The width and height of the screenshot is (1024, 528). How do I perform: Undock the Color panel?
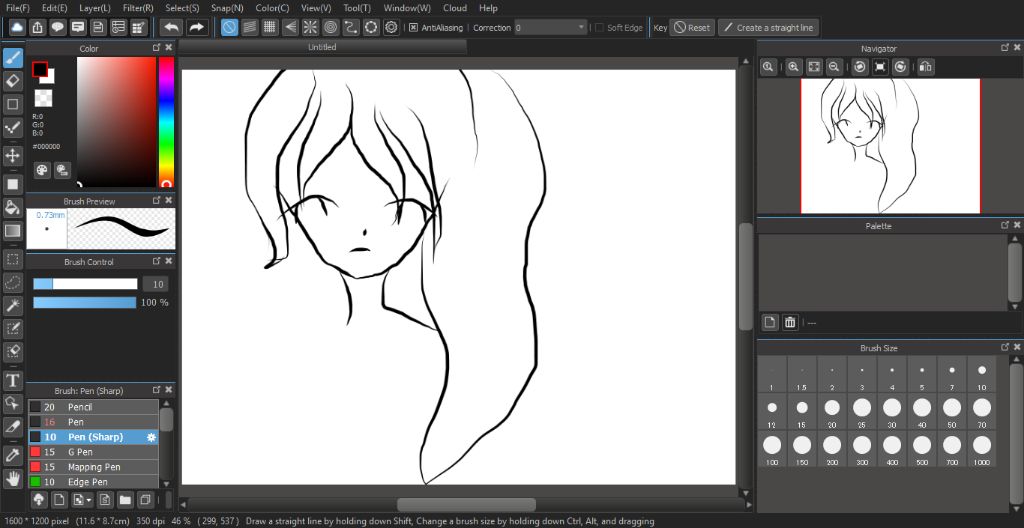(x=156, y=48)
